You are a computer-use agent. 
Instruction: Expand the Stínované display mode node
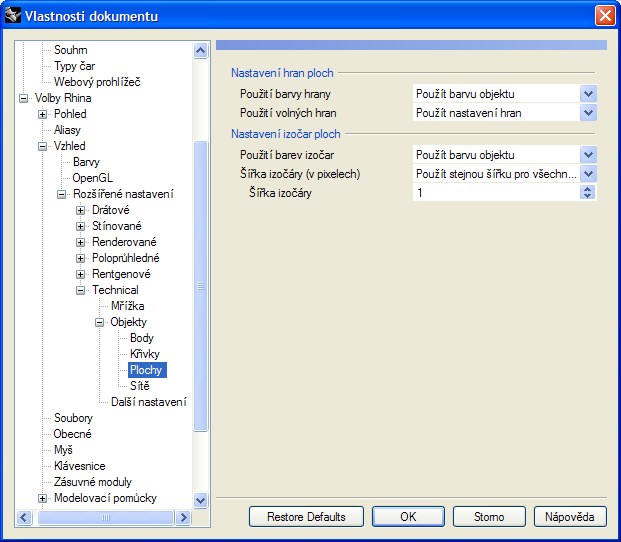click(x=81, y=226)
